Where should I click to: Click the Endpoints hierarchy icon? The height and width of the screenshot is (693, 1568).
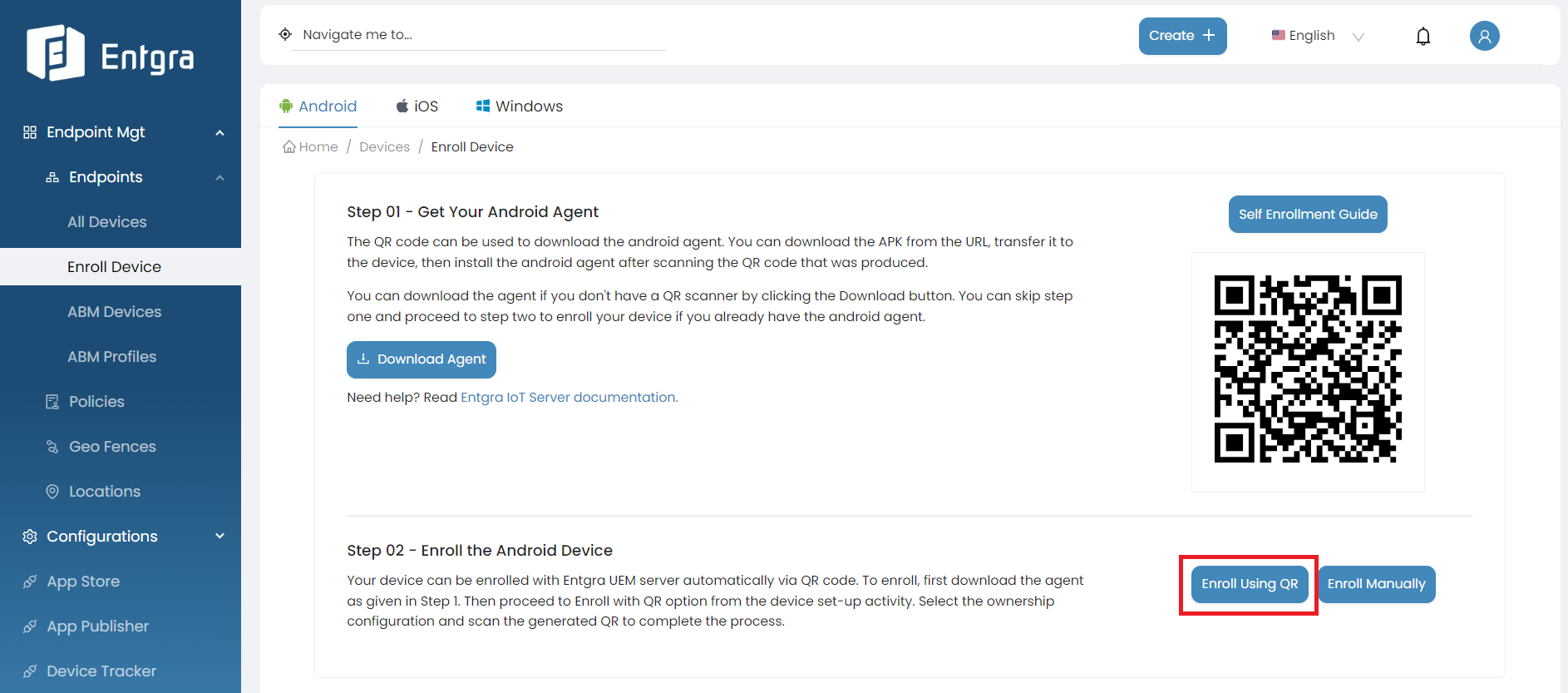(52, 177)
